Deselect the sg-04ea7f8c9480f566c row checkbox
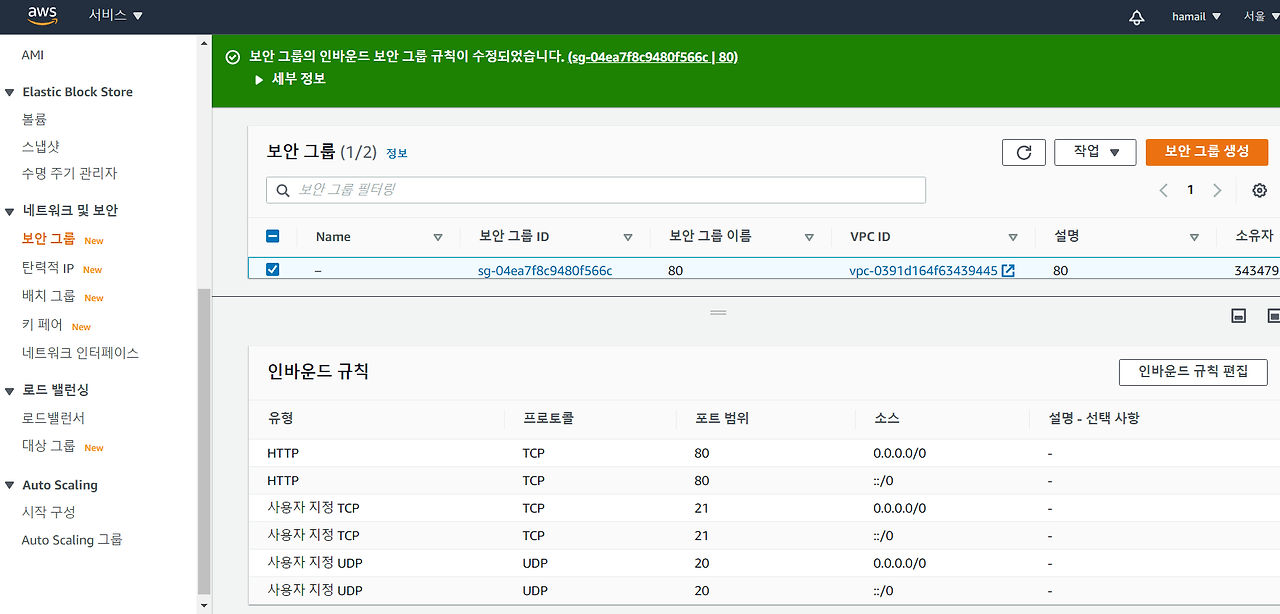 [x=272, y=269]
